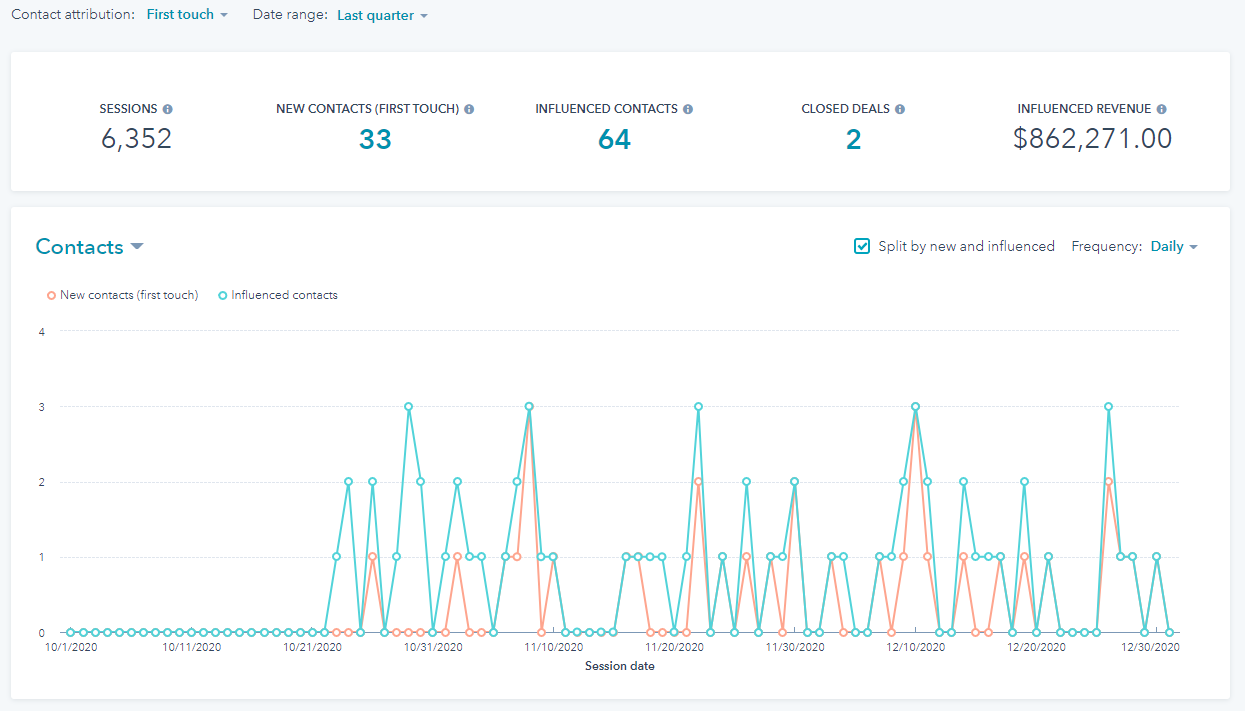Open the 2 closed deals number link

853,140
